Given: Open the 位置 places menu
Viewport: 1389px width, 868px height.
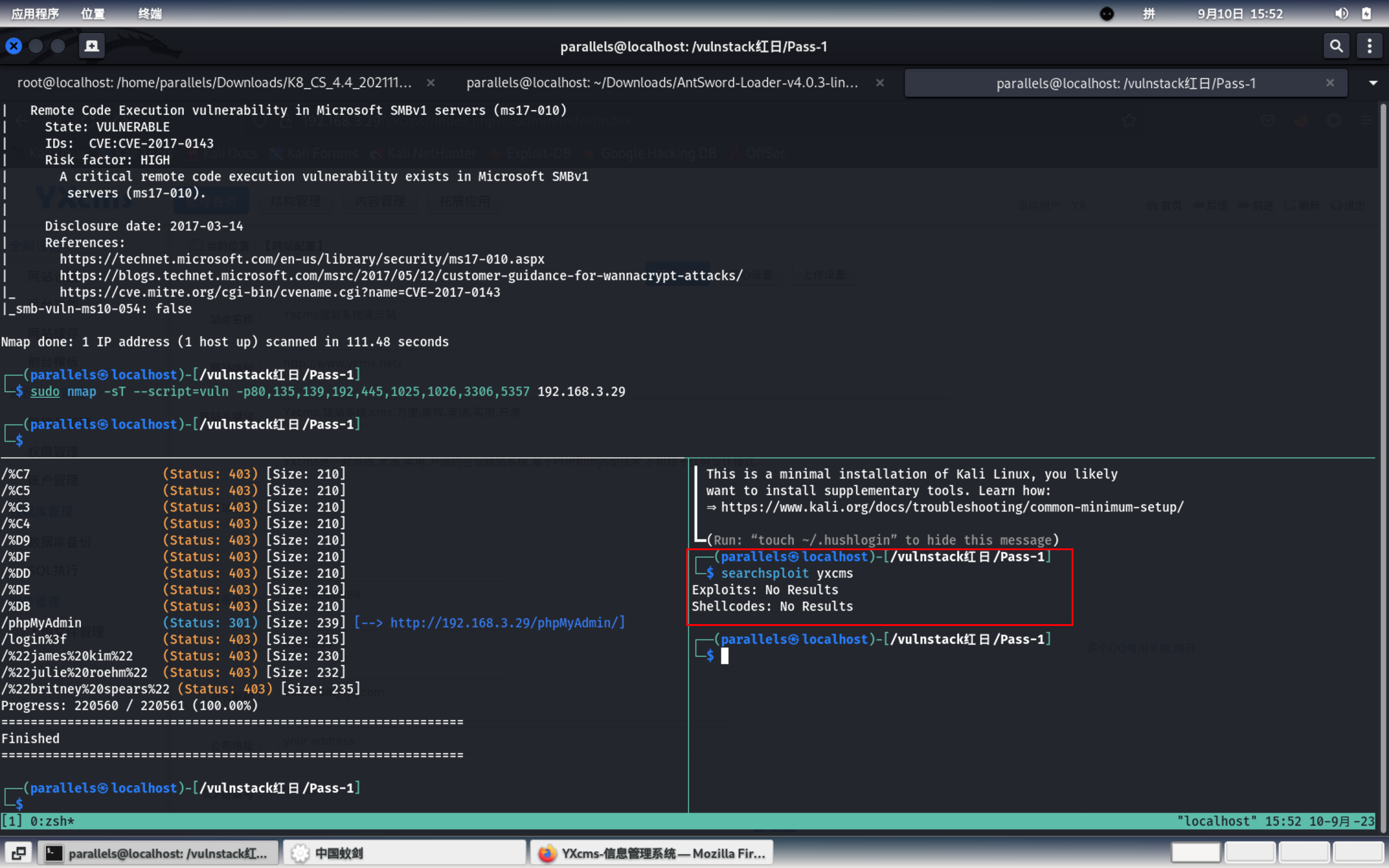Looking at the screenshot, I should pyautogui.click(x=92, y=13).
